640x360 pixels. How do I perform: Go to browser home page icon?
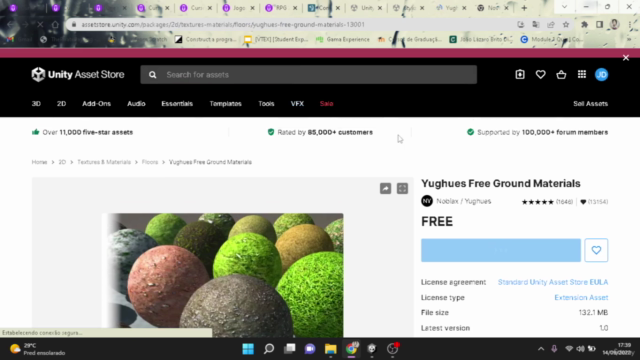55,24
